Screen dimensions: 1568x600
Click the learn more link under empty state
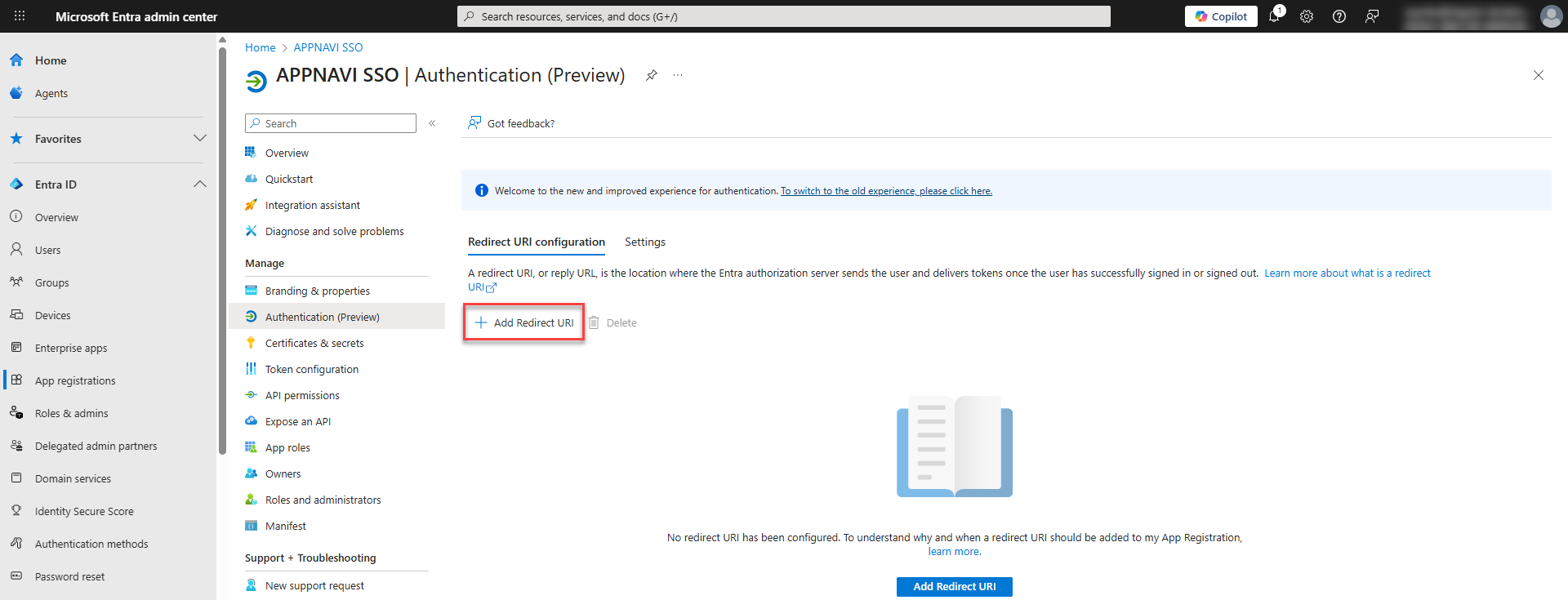pyautogui.click(x=954, y=551)
